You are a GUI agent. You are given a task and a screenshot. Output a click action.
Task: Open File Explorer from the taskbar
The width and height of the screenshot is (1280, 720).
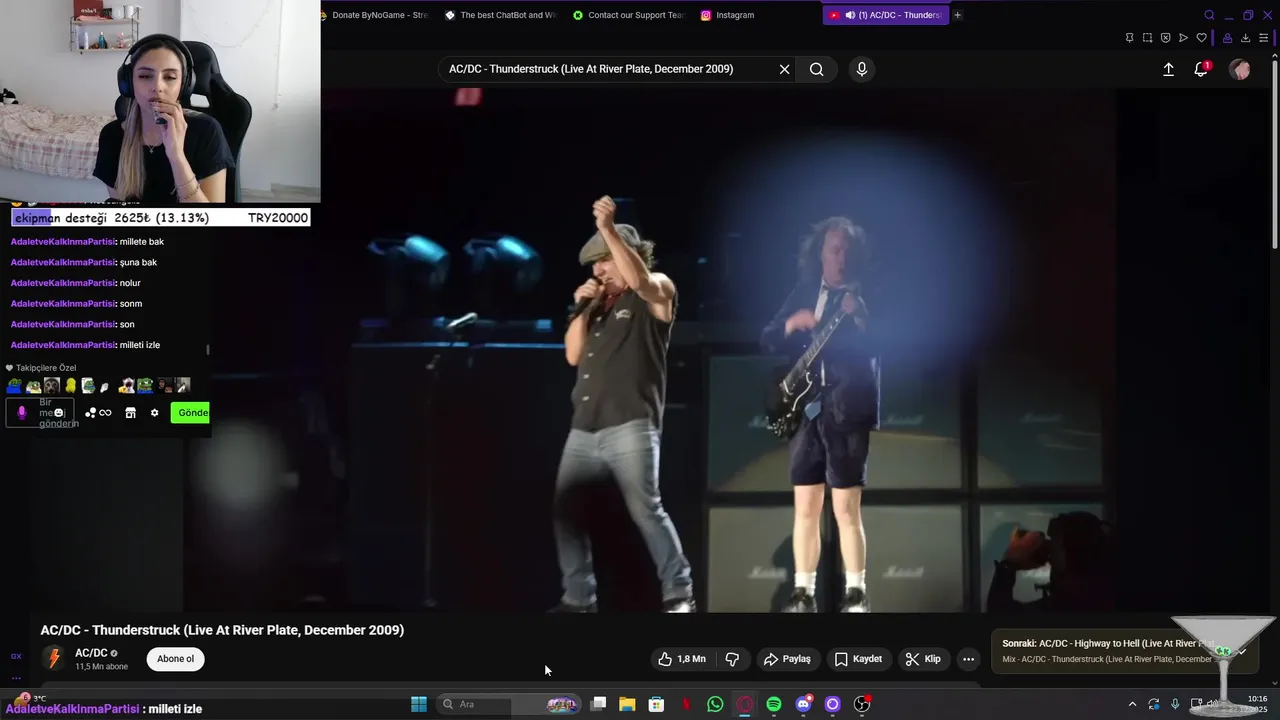tap(627, 704)
